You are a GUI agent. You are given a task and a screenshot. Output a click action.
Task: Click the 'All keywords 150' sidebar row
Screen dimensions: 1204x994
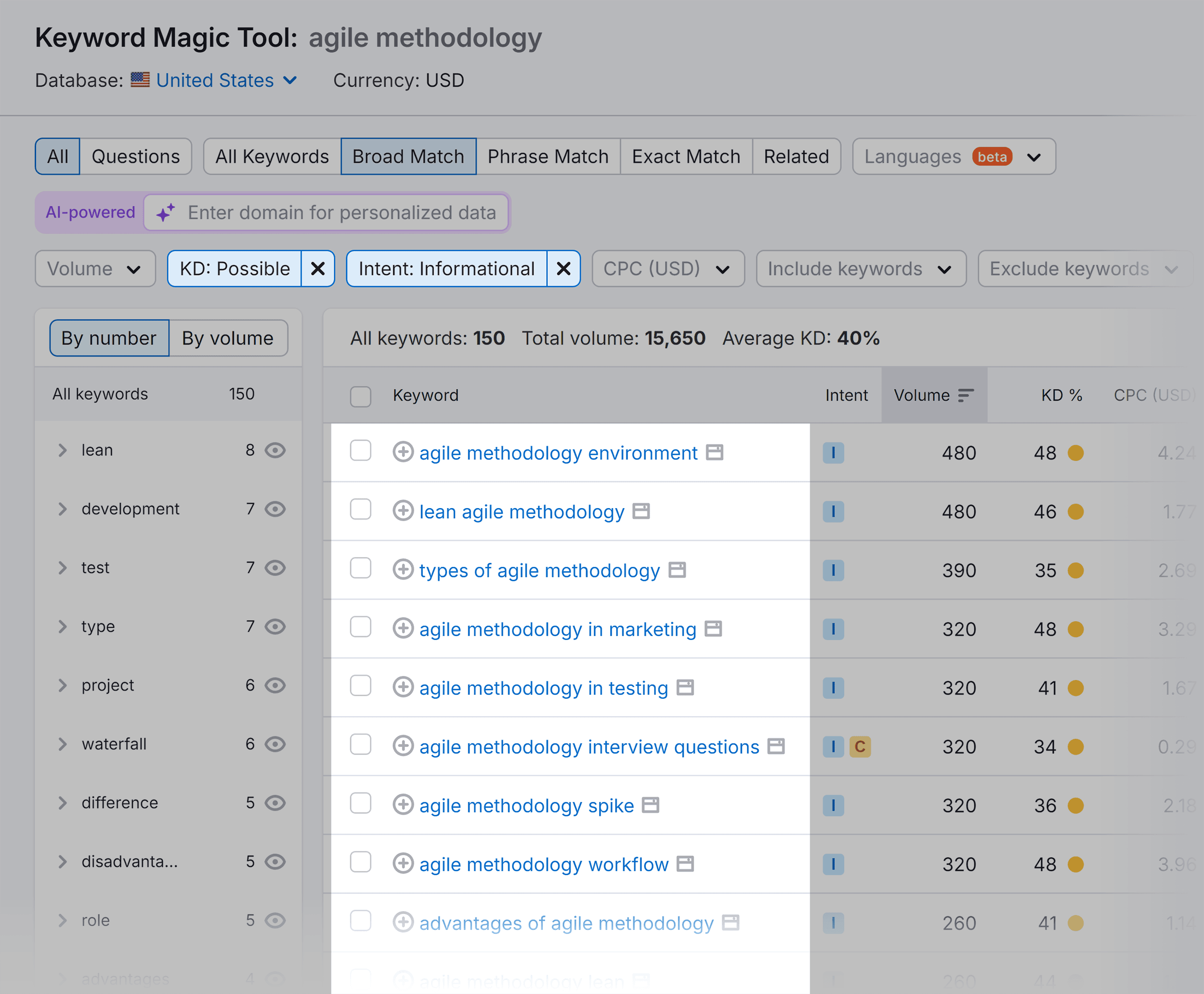(x=169, y=394)
